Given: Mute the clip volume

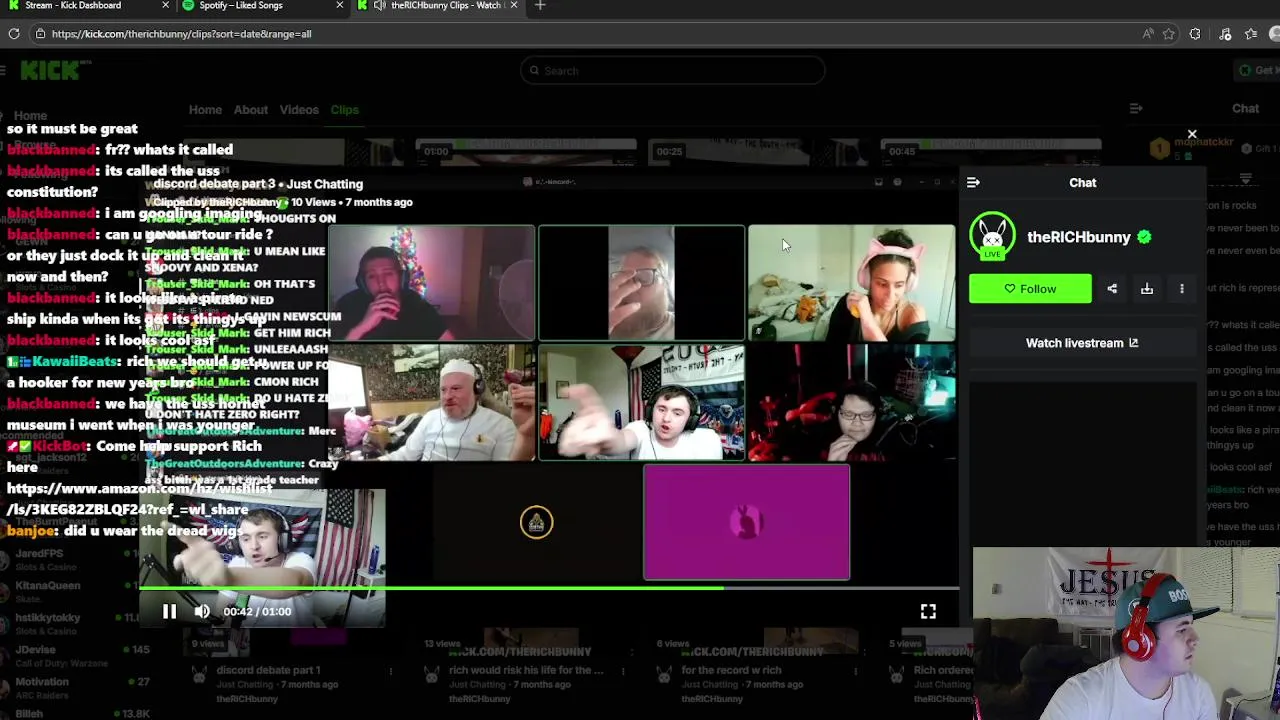Looking at the screenshot, I should [x=202, y=611].
